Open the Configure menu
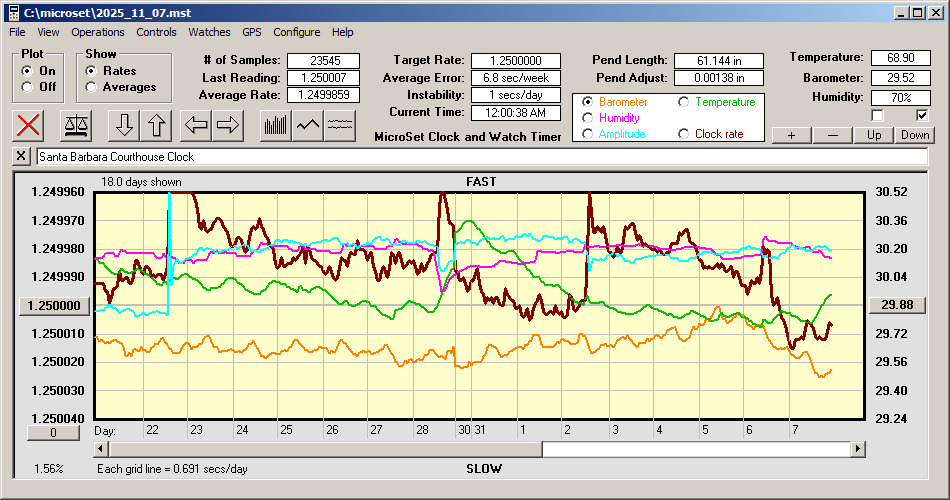 (297, 32)
